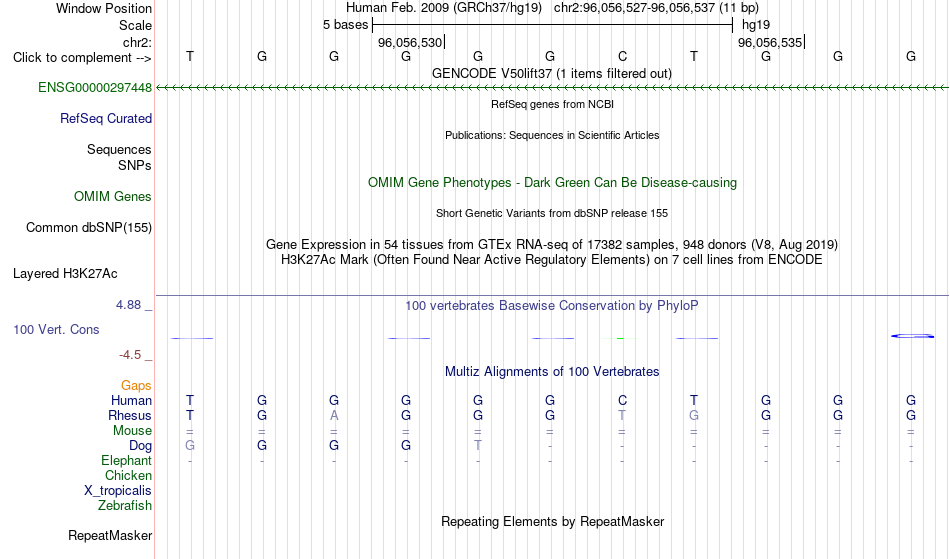
Task: Click the green PhyloP conservation bar
Action: (620, 338)
